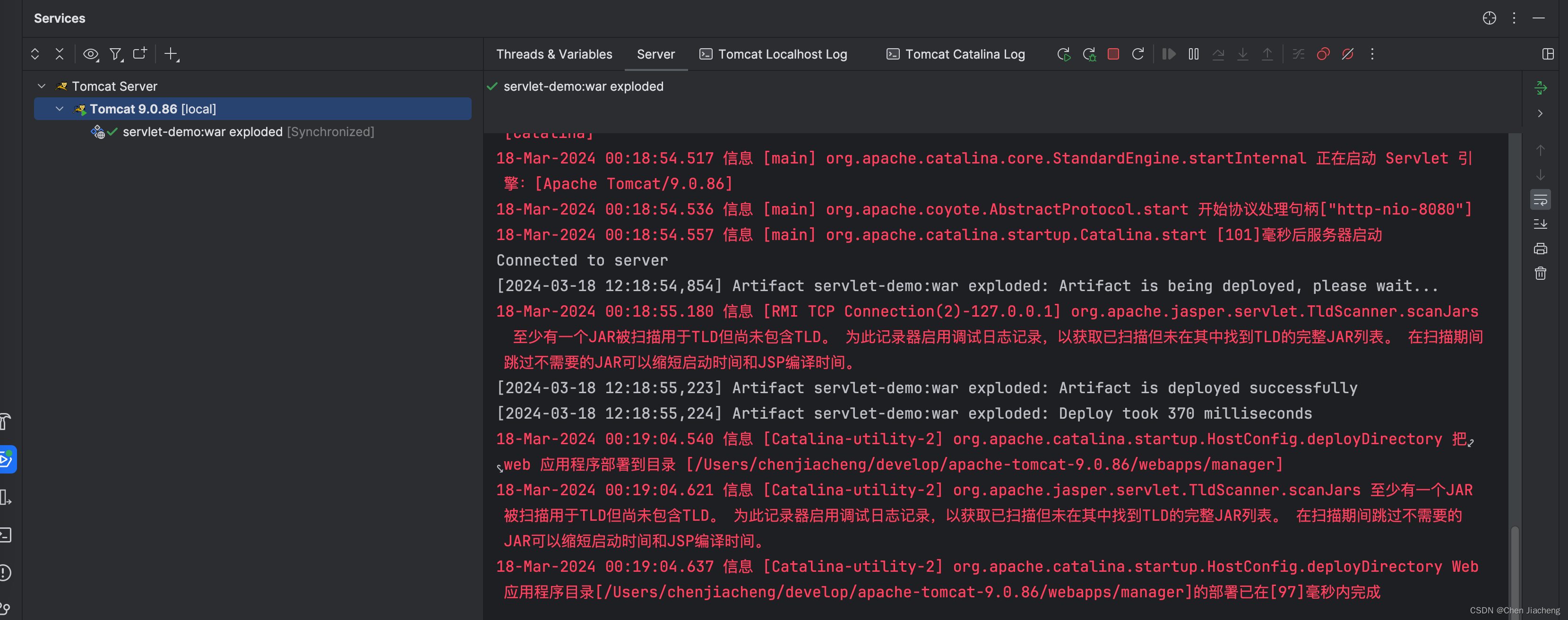Click the Resume Program icon
Image resolution: width=1568 pixels, height=620 pixels.
[x=1168, y=54]
